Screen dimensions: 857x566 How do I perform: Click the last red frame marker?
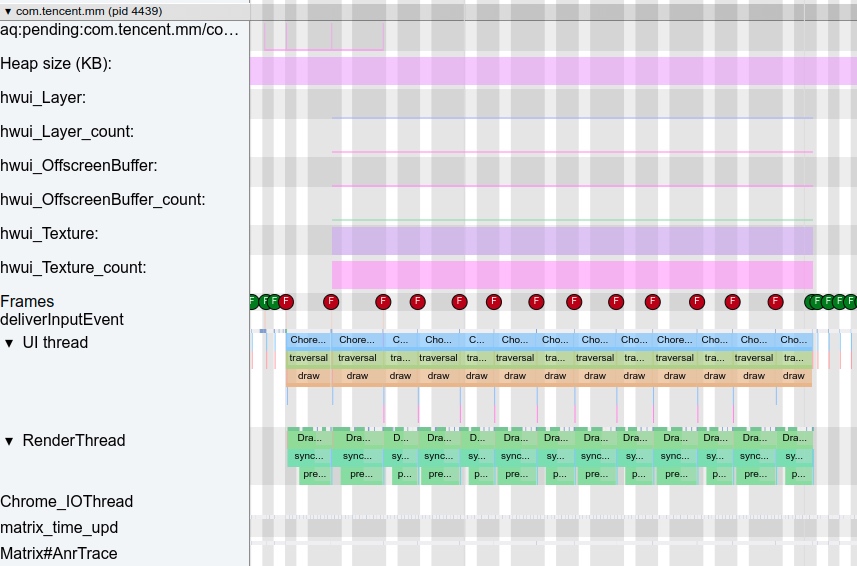(x=775, y=301)
